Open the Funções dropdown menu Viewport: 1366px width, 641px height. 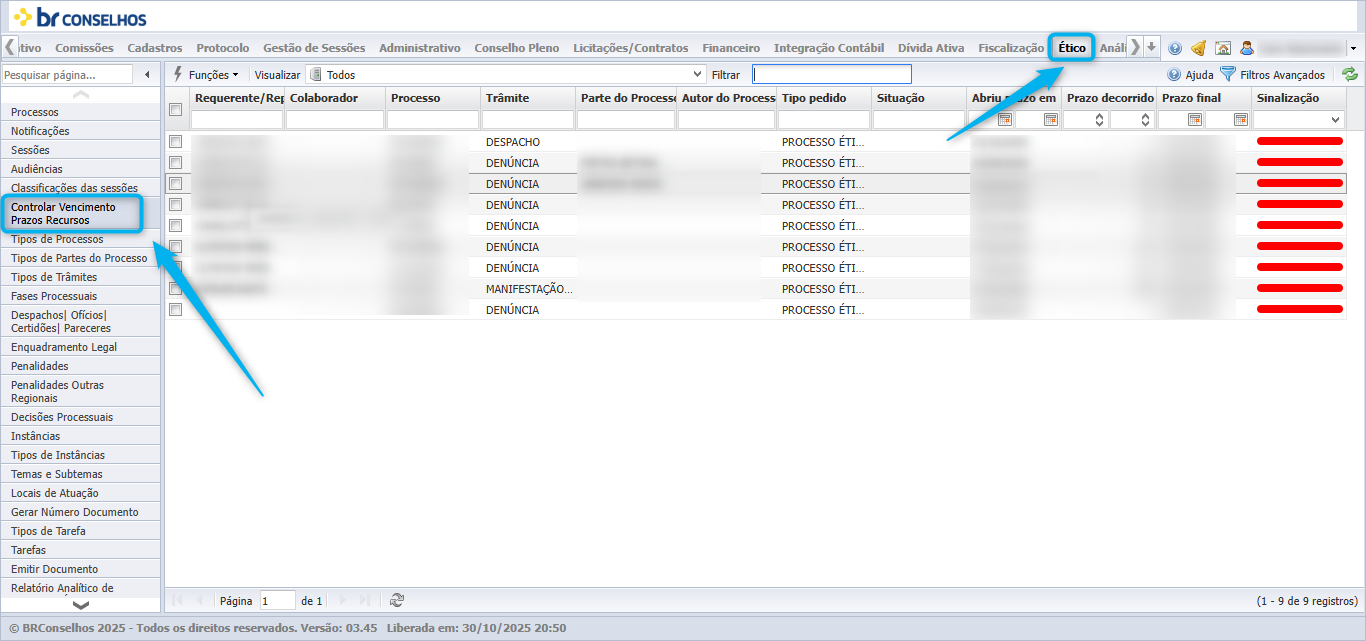[x=206, y=75]
